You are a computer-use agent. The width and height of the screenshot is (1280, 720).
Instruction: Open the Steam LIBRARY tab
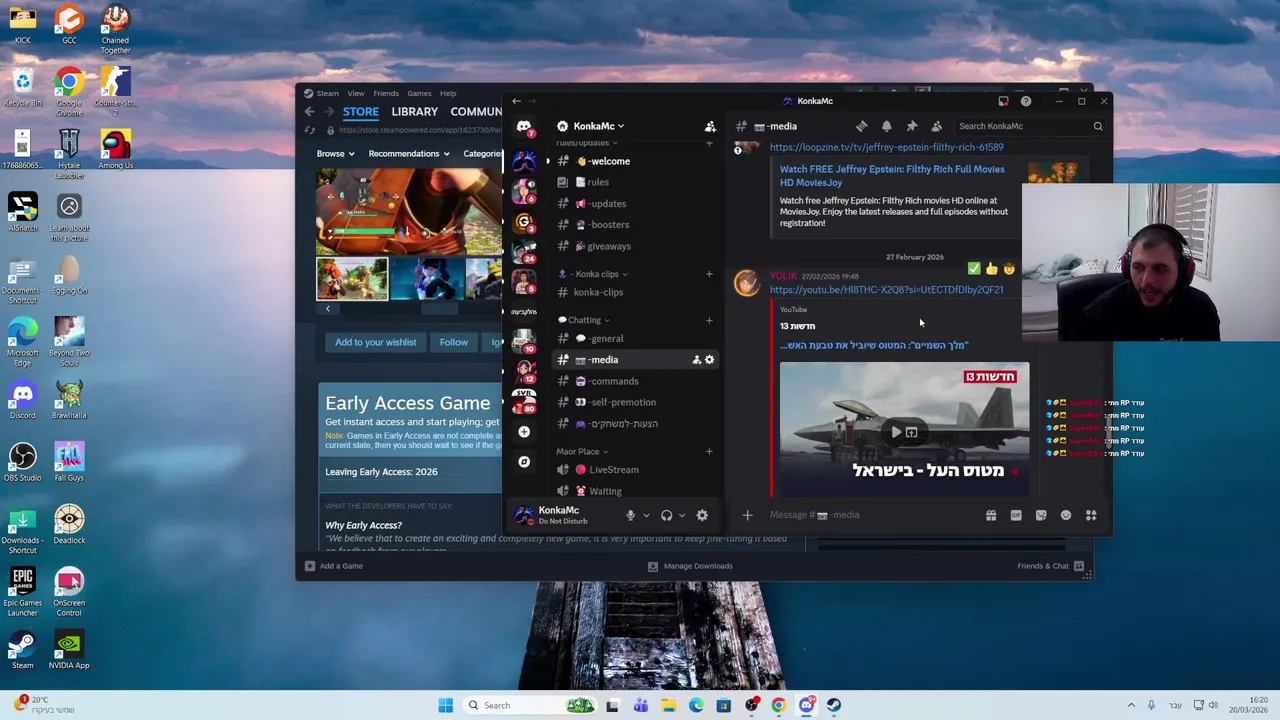click(415, 112)
